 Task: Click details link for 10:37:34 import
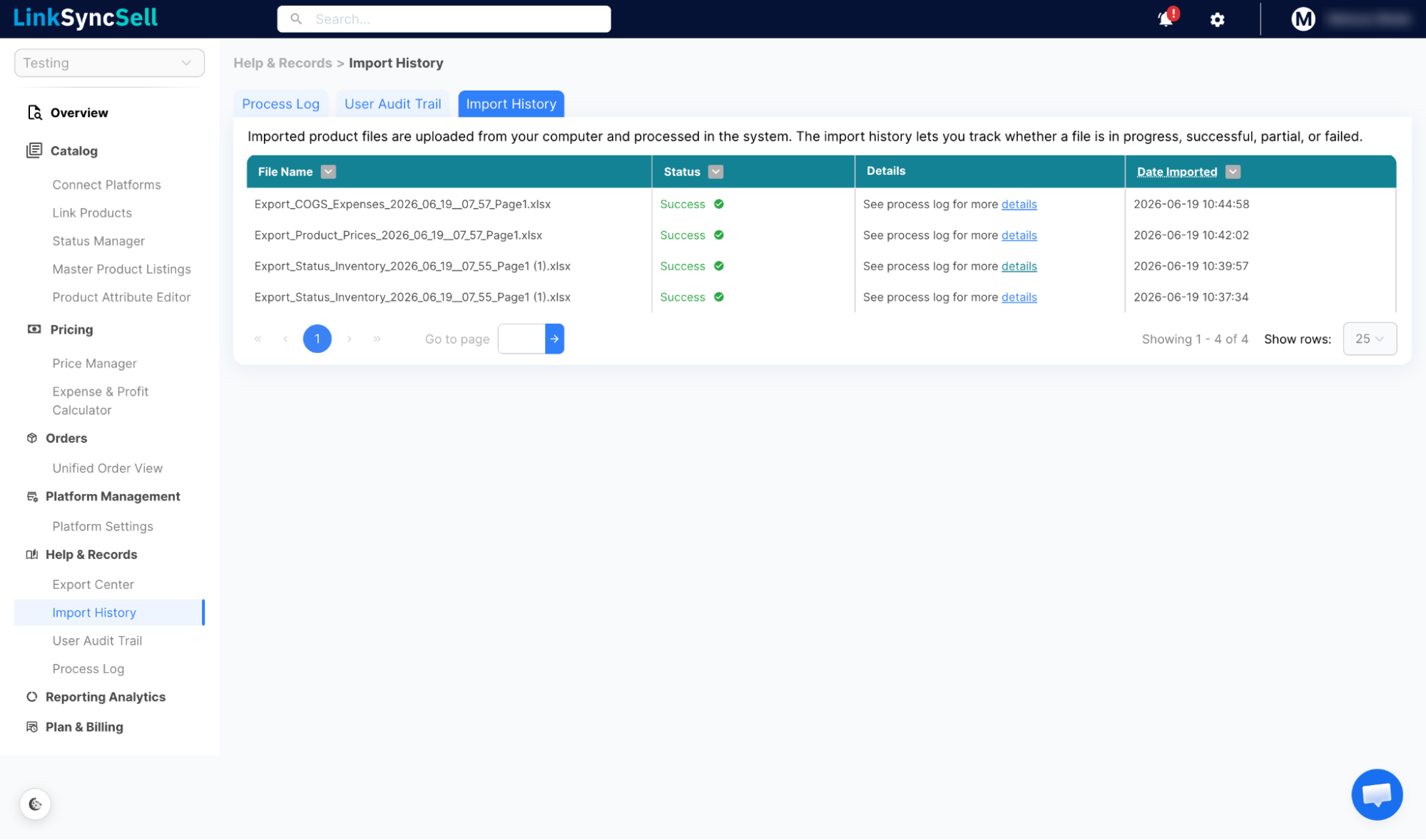coord(1019,297)
